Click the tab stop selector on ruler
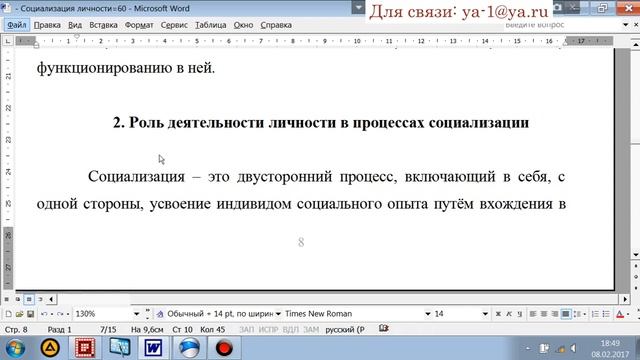The height and width of the screenshot is (360, 640). pos(8,41)
